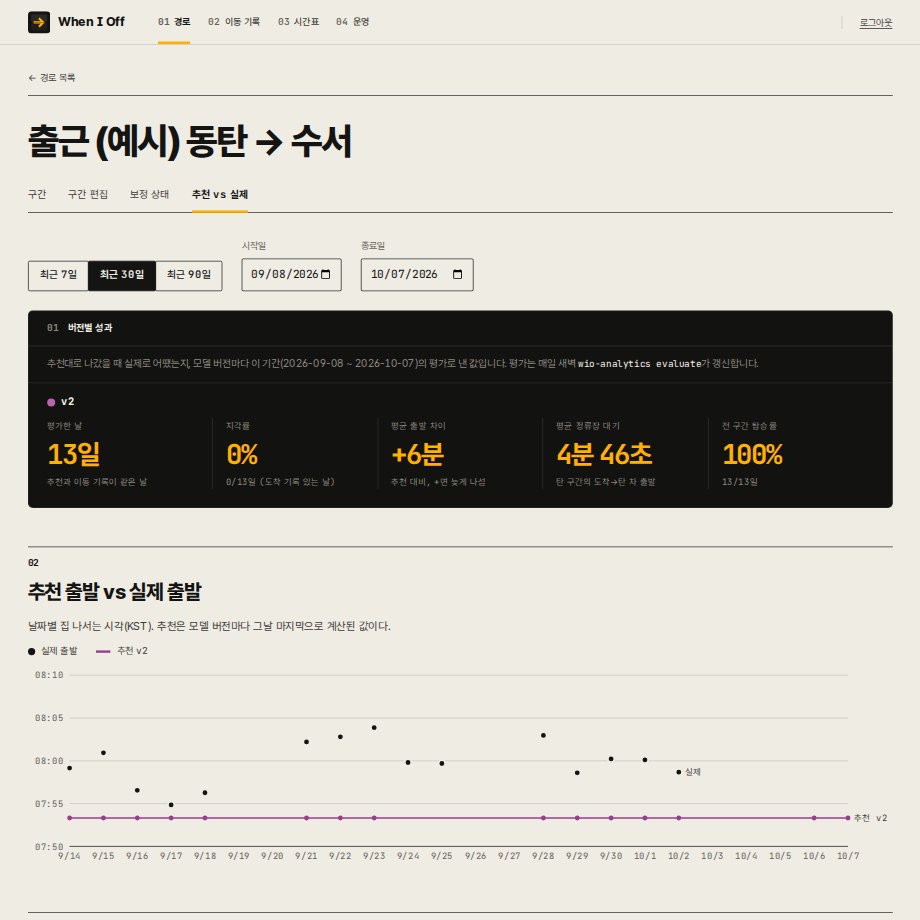The height and width of the screenshot is (920, 920).
Task: Click the 버전별 성과 panel heading
Action: click(x=90, y=327)
